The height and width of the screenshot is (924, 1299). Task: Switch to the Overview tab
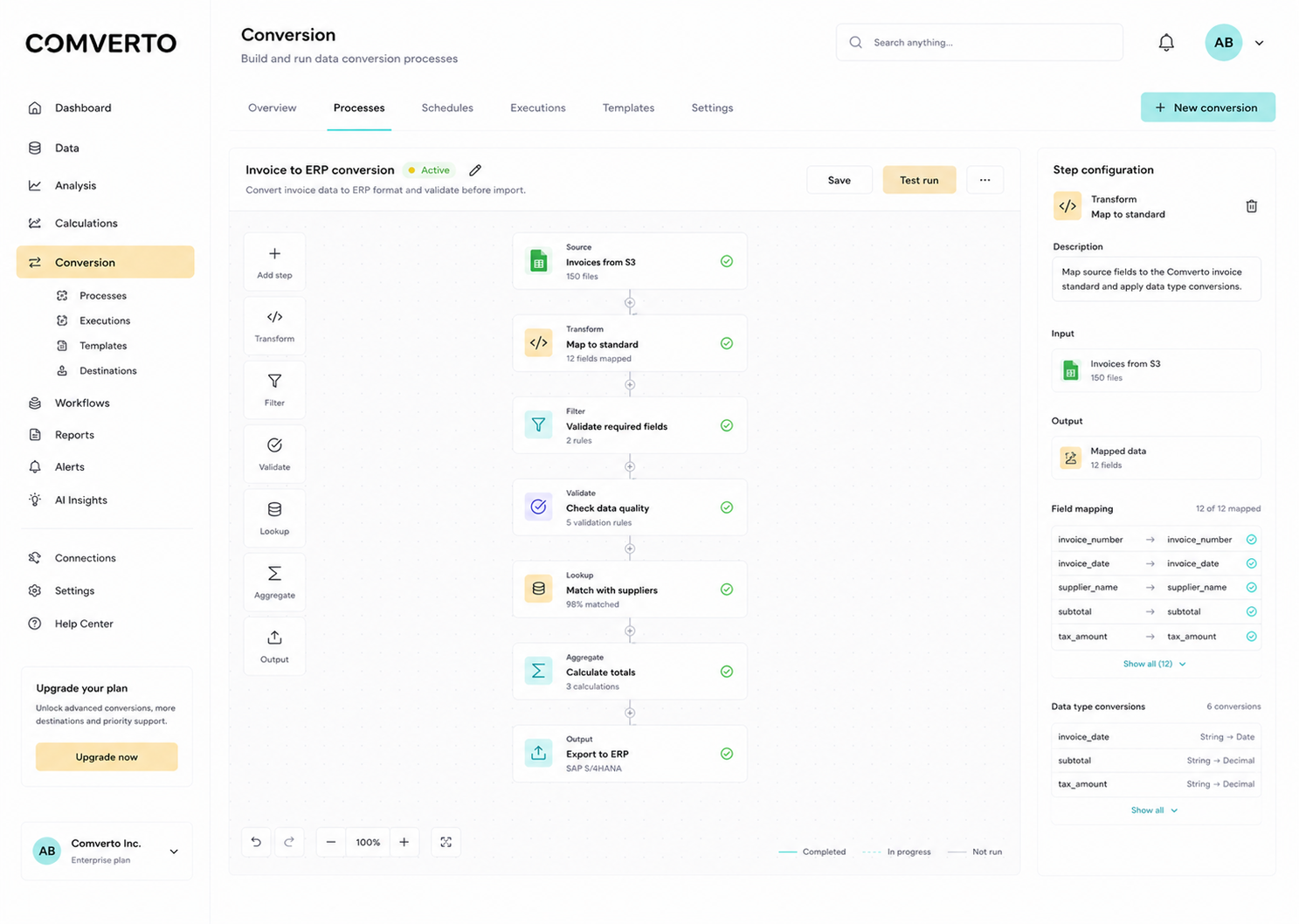tap(272, 107)
